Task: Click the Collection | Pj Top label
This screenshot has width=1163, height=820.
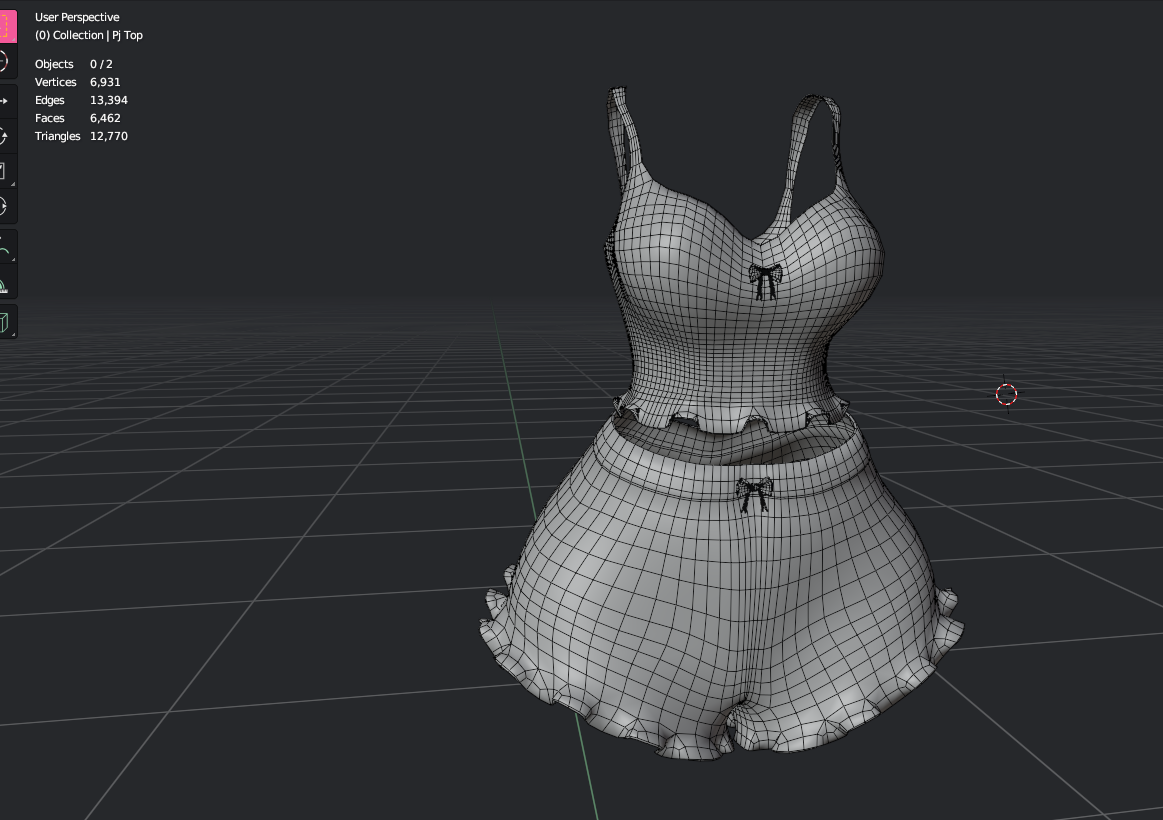Action: 89,35
